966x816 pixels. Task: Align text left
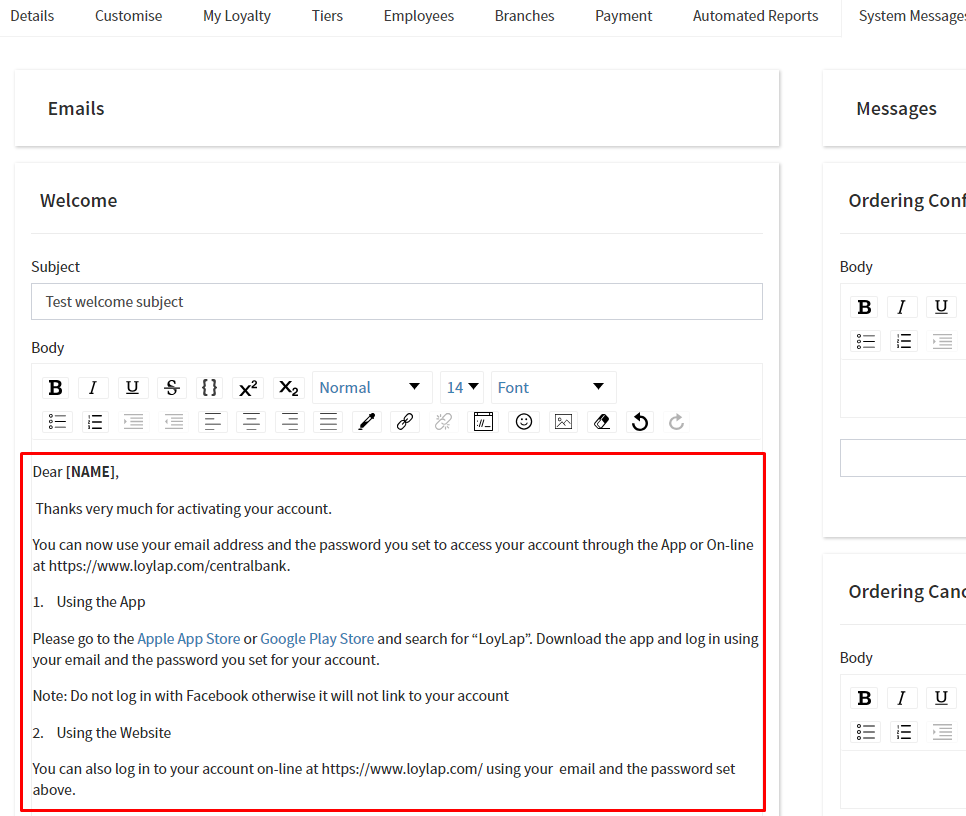coord(213,422)
